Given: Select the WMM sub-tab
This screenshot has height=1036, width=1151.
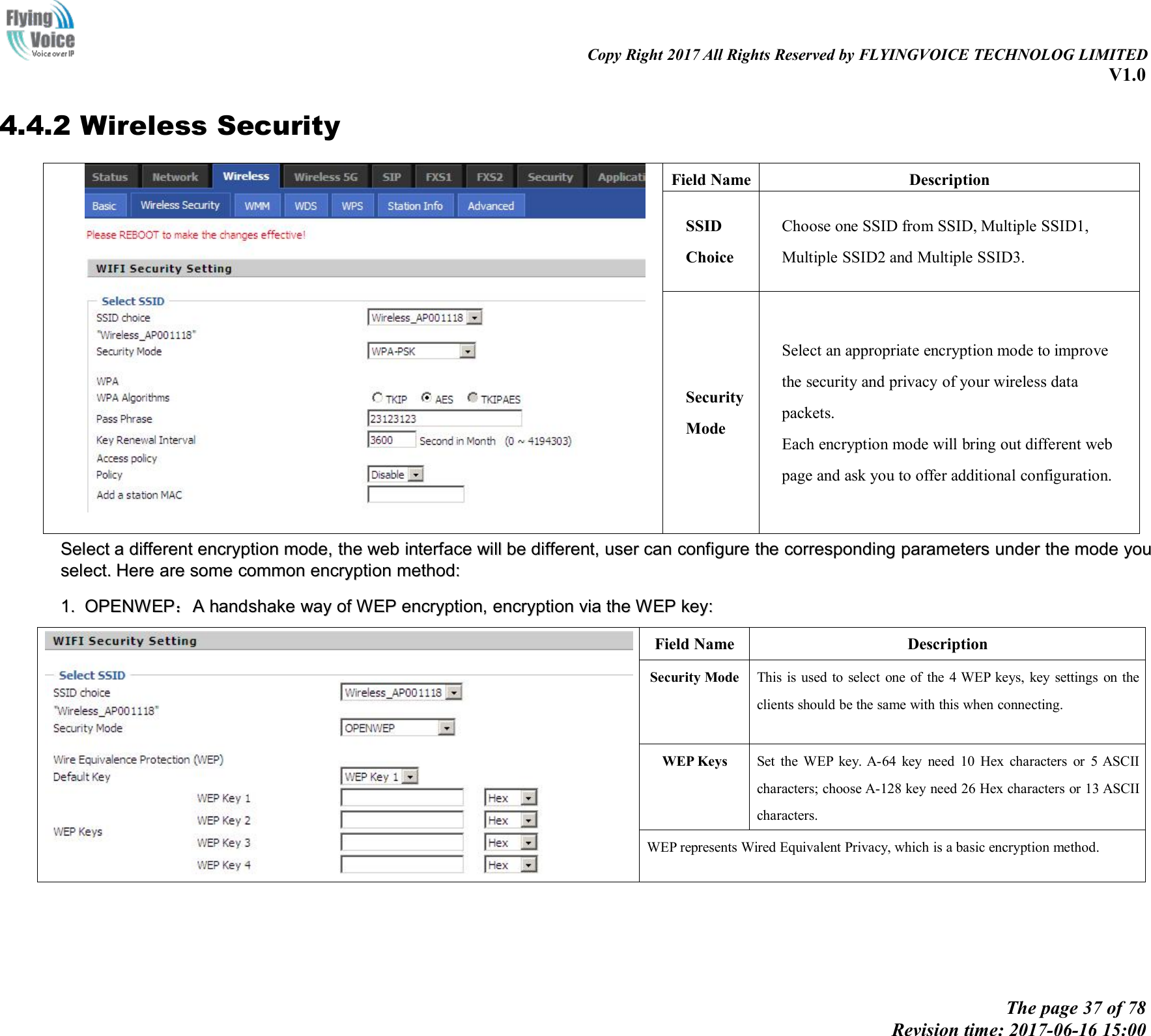Looking at the screenshot, I should (x=256, y=205).
